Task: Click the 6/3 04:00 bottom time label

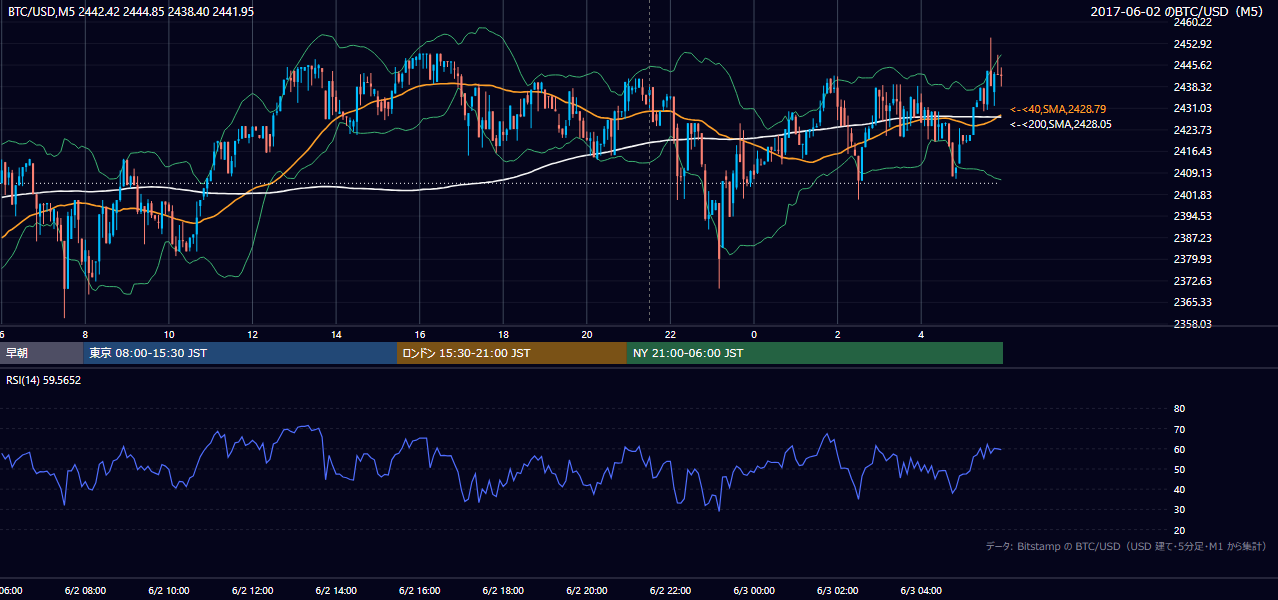Action: pyautogui.click(x=921, y=591)
